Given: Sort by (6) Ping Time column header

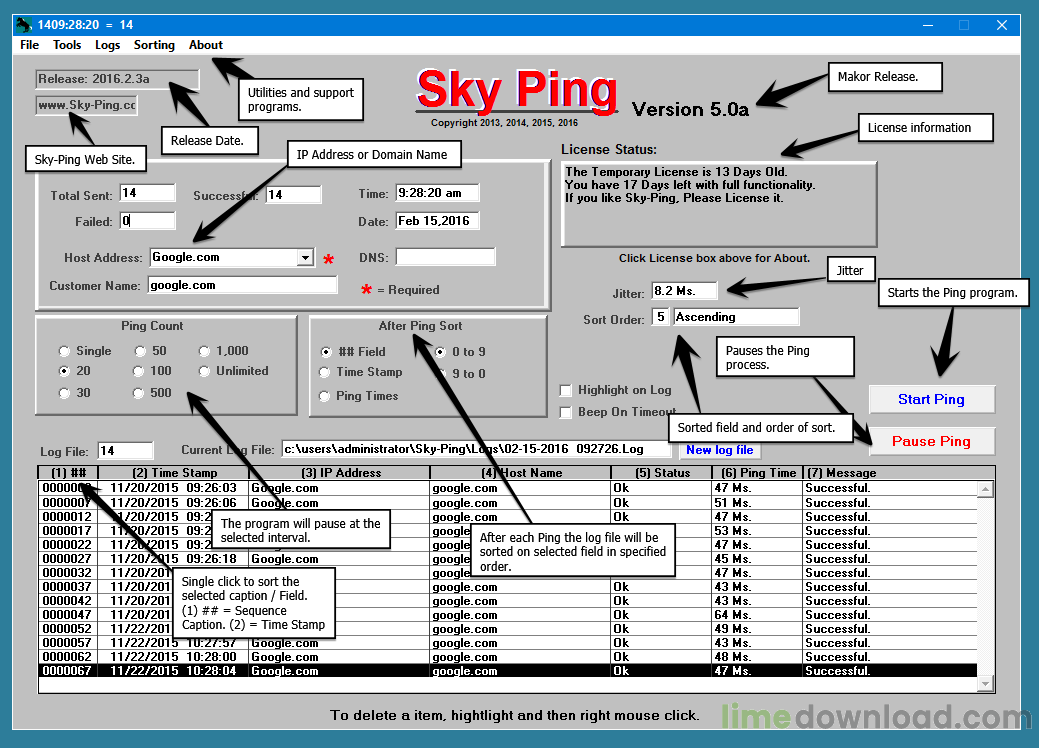Looking at the screenshot, I should pyautogui.click(x=758, y=473).
